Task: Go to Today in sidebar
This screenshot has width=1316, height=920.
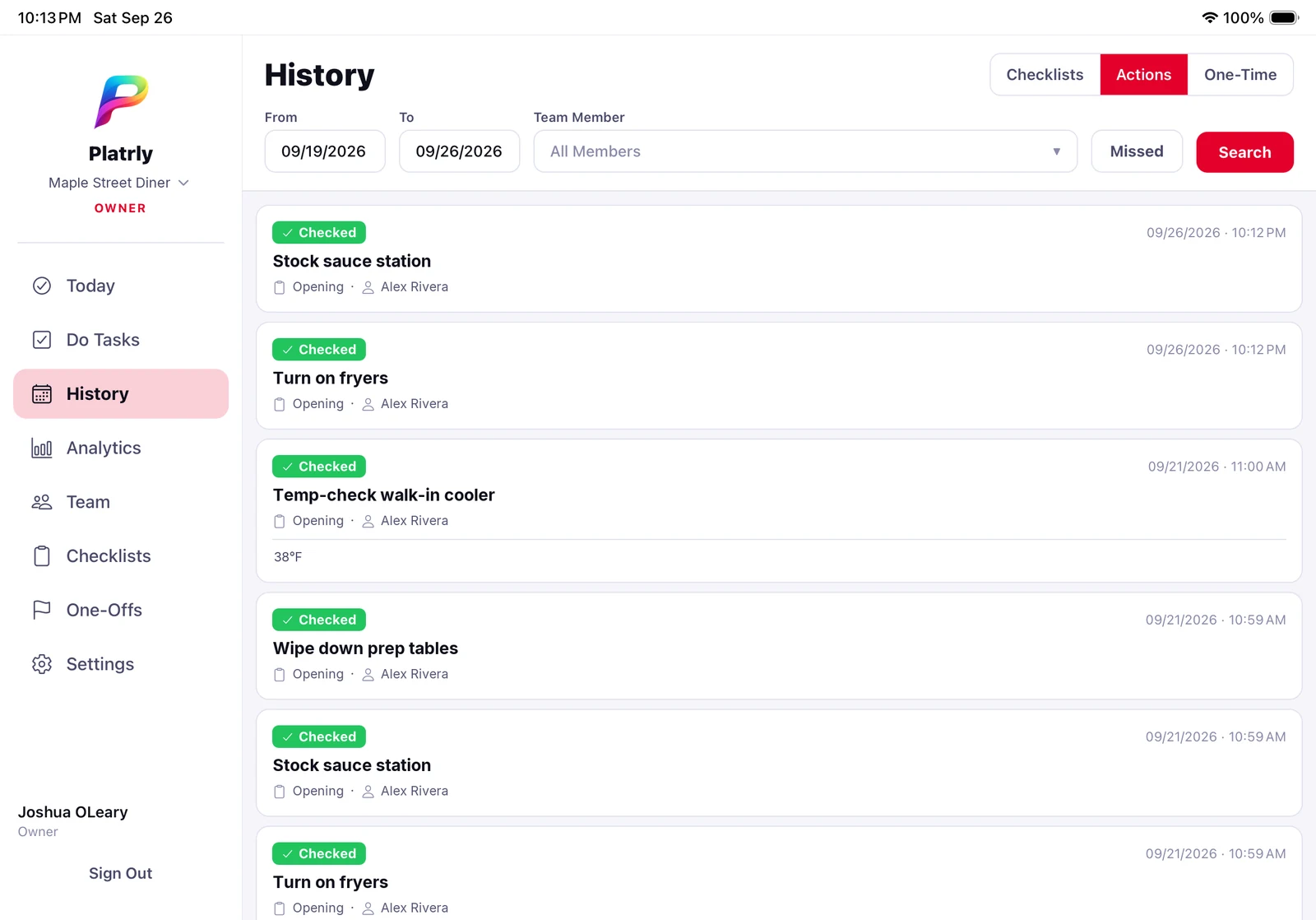Action: point(121,286)
